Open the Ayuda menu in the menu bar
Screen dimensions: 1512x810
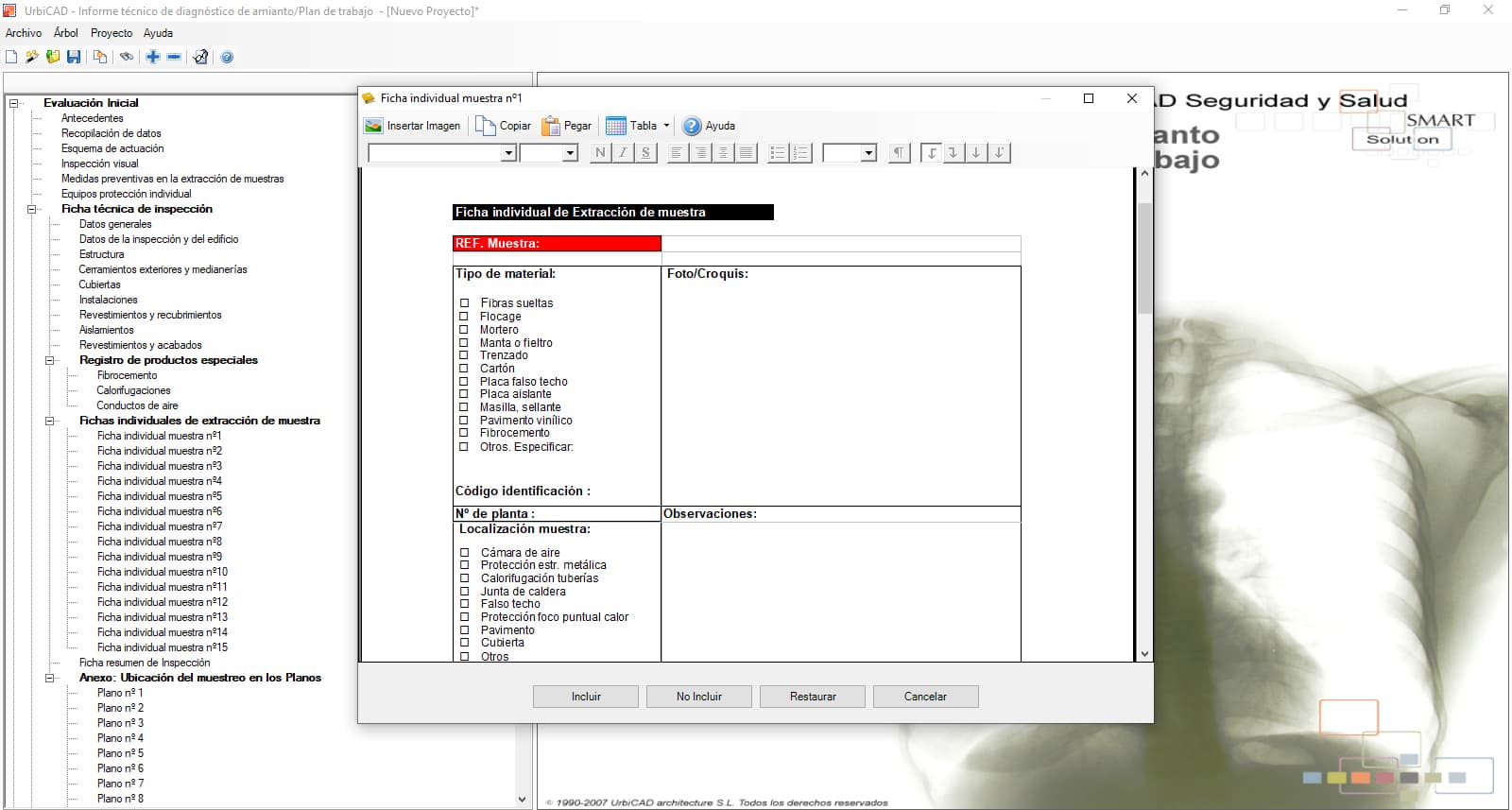click(x=158, y=33)
